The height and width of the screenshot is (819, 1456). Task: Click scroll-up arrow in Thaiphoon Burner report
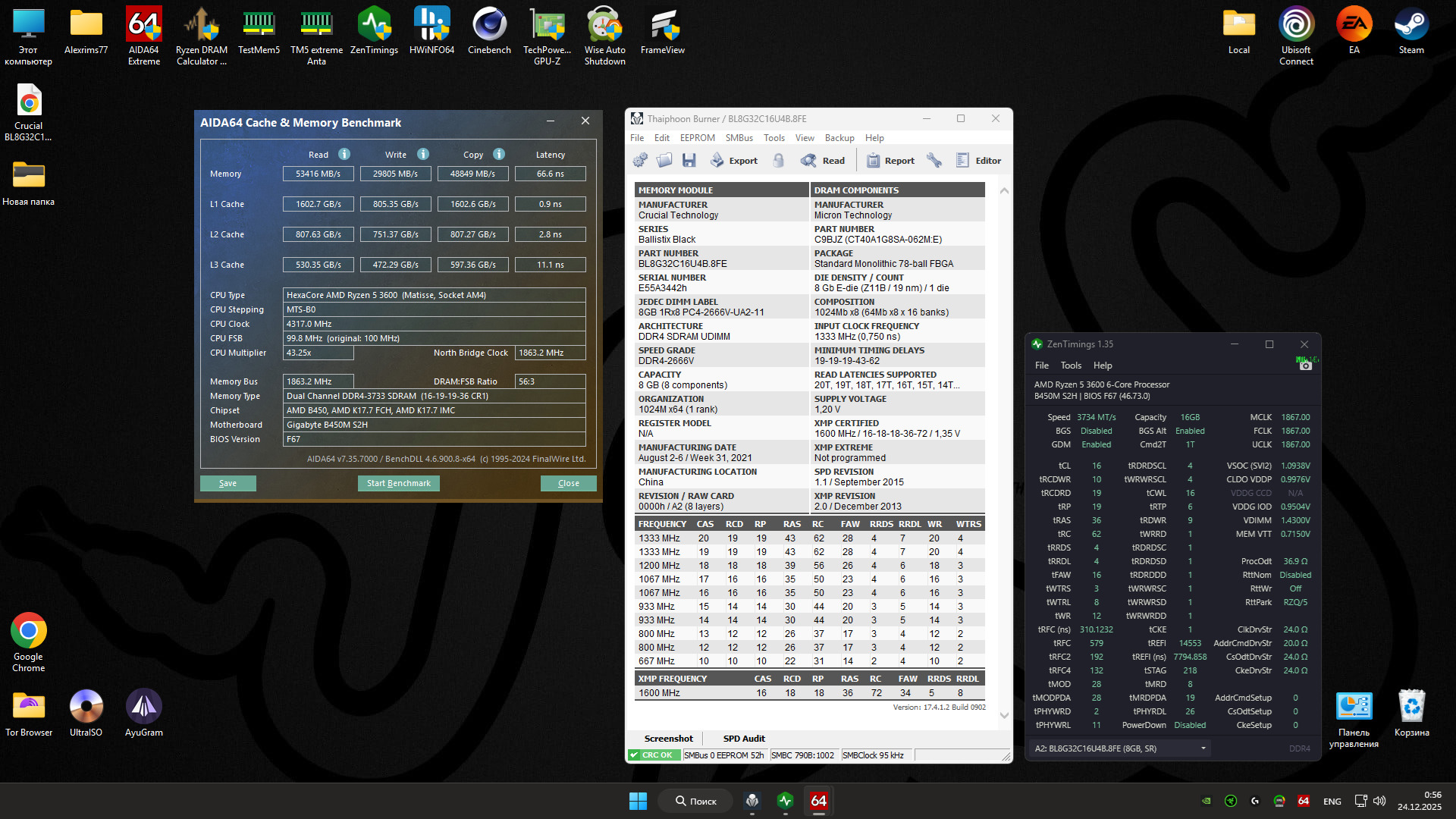click(x=1004, y=190)
